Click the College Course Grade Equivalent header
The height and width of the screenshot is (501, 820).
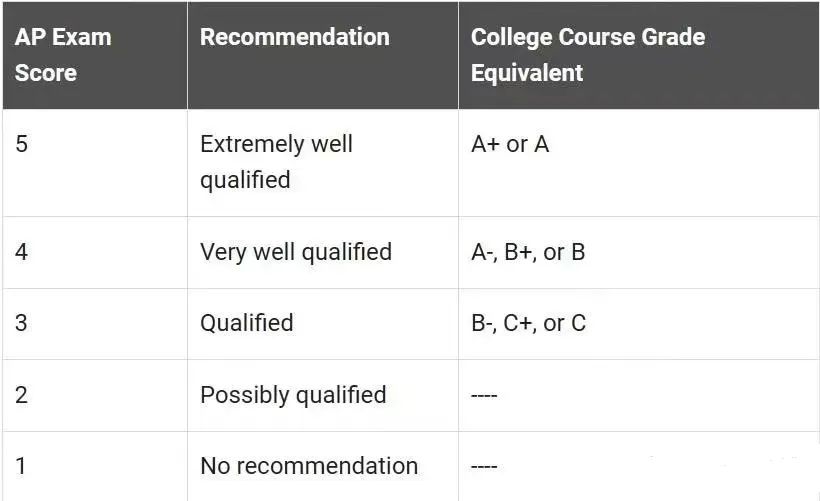pyautogui.click(x=639, y=55)
